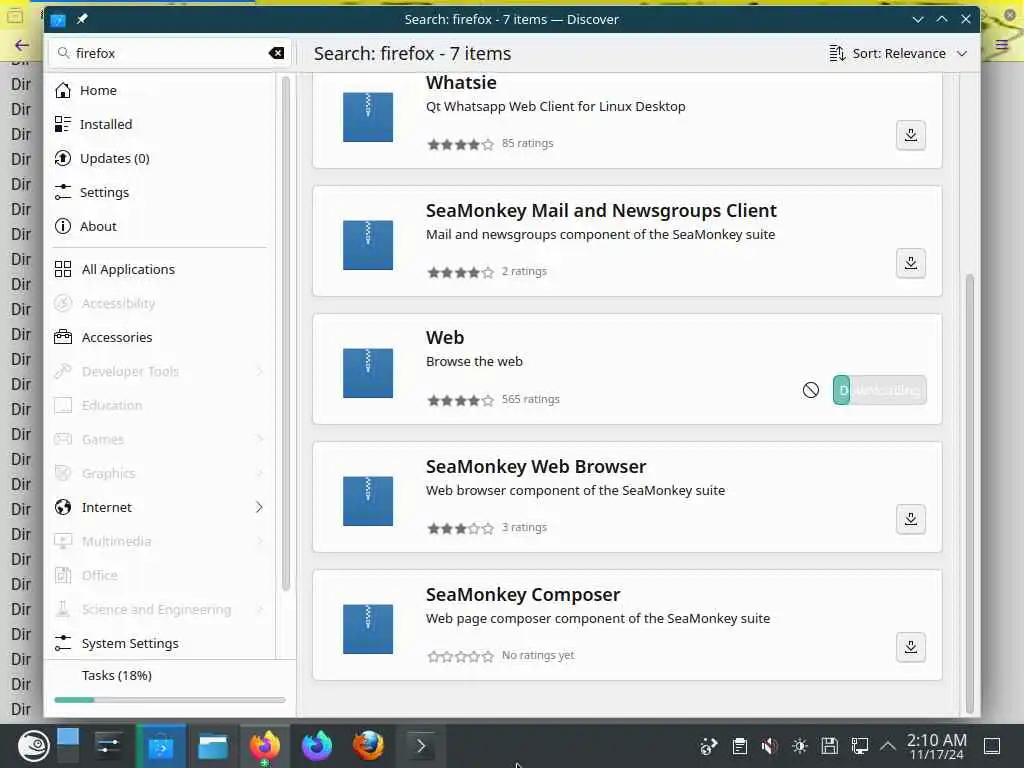The width and height of the screenshot is (1024, 768).
Task: Open the volume tray icon
Action: point(769,746)
